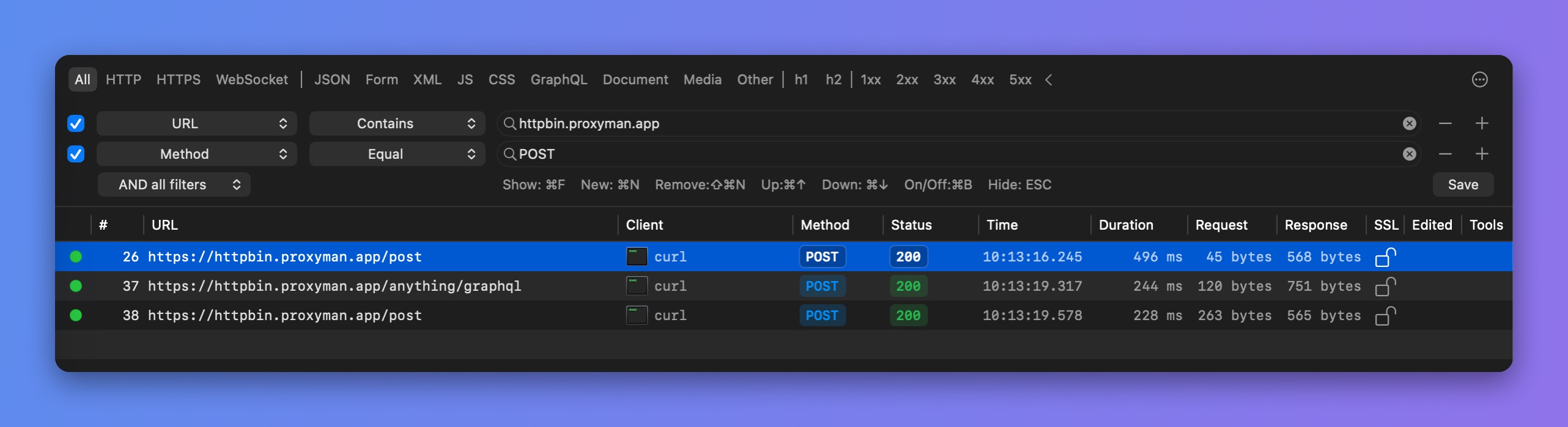
Task: Disable the Method filter checkbox
Action: tap(76, 154)
